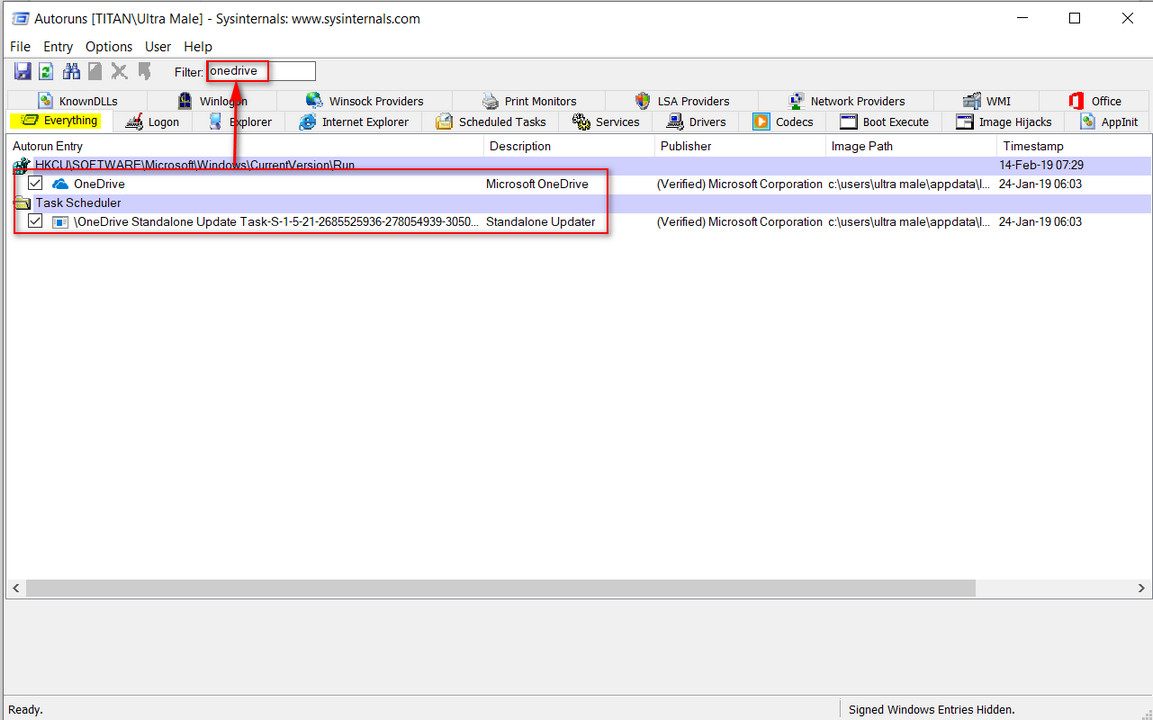This screenshot has height=720, width=1153.
Task: Switch to the KnownDLLs tab
Action: point(78,101)
